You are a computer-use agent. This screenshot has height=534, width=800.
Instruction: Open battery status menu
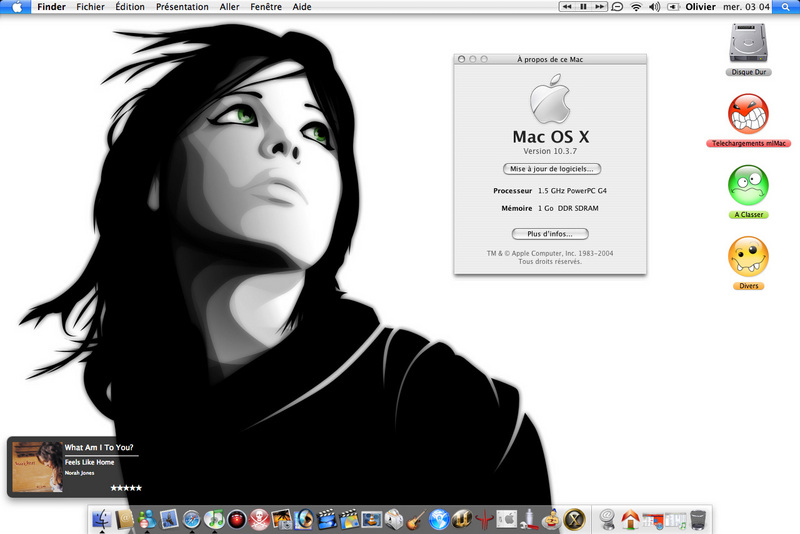[x=673, y=7]
